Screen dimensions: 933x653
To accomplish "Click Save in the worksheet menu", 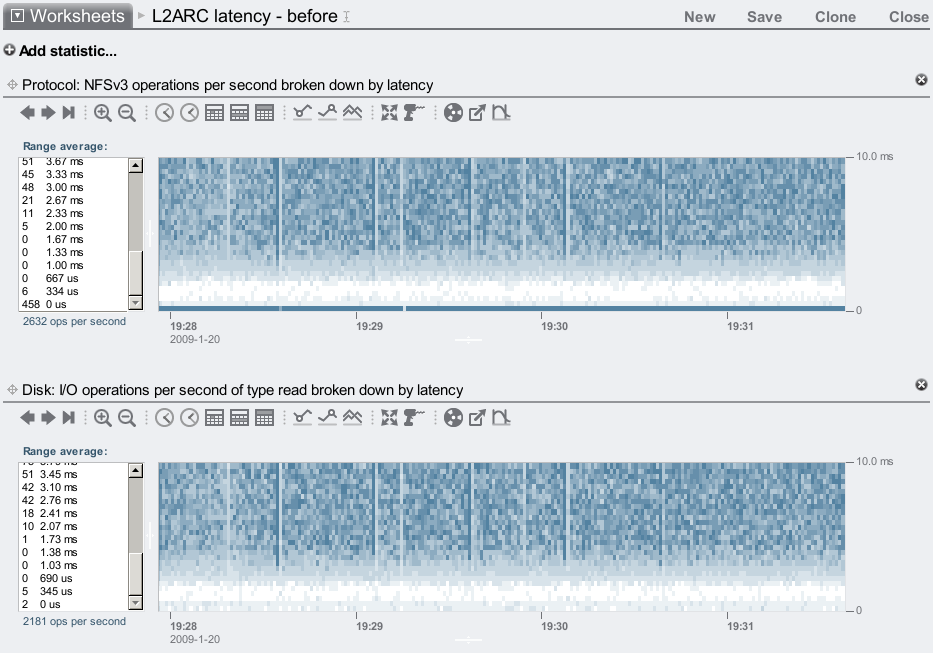I will [x=764, y=16].
